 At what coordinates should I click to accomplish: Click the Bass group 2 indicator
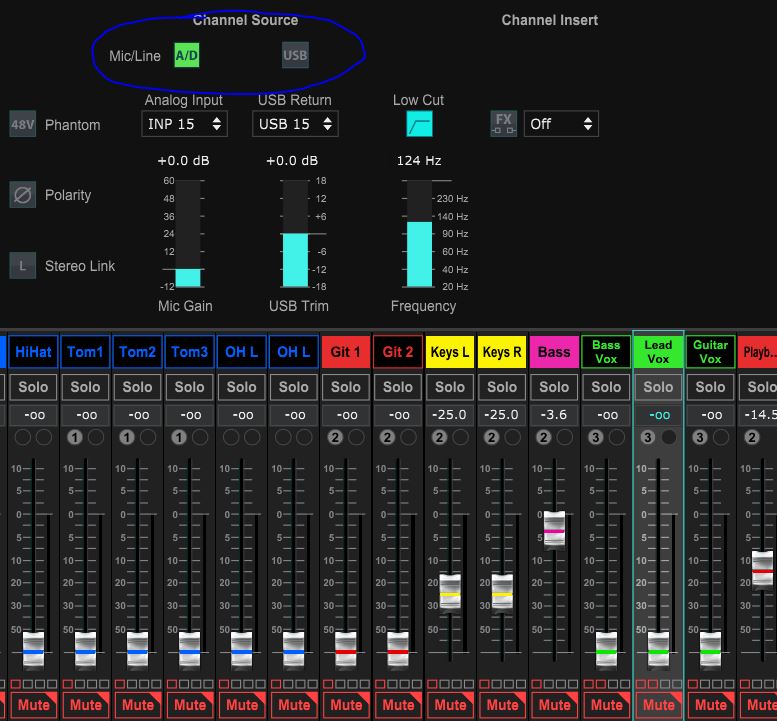(544, 437)
